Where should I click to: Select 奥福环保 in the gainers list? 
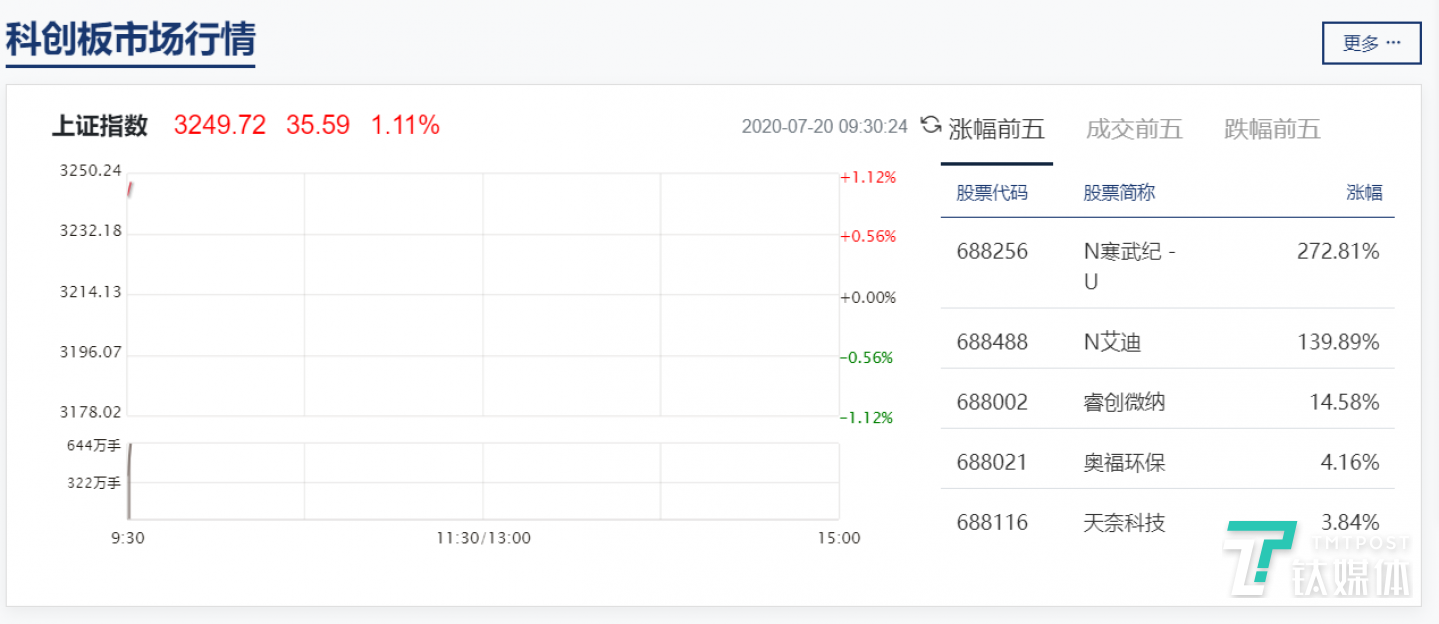tap(1124, 462)
